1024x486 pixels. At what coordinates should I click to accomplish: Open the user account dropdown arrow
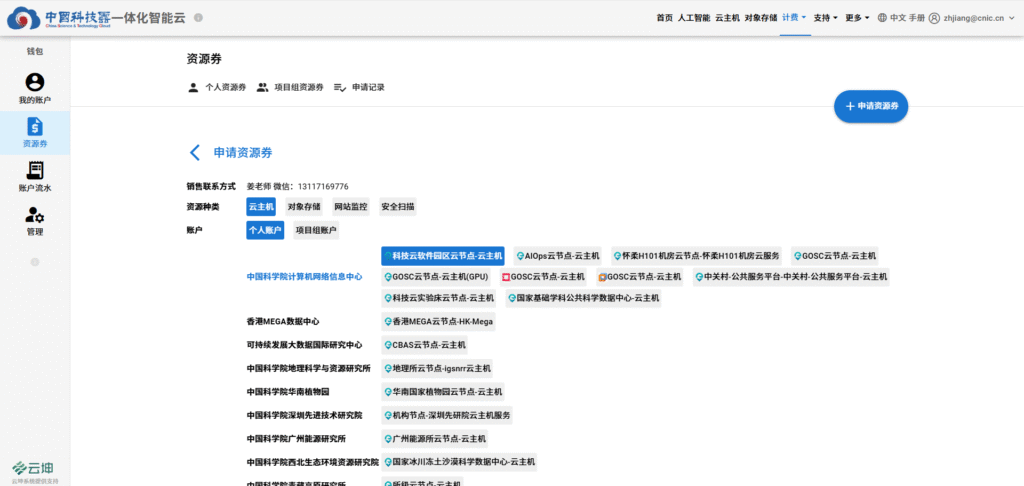click(x=1013, y=18)
